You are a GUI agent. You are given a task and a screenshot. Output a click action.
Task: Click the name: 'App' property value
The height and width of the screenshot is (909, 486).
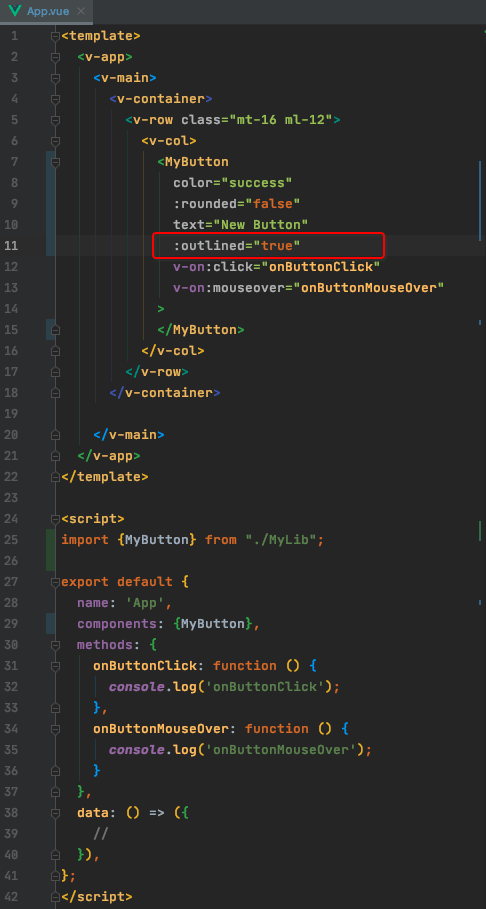pyautogui.click(x=145, y=603)
